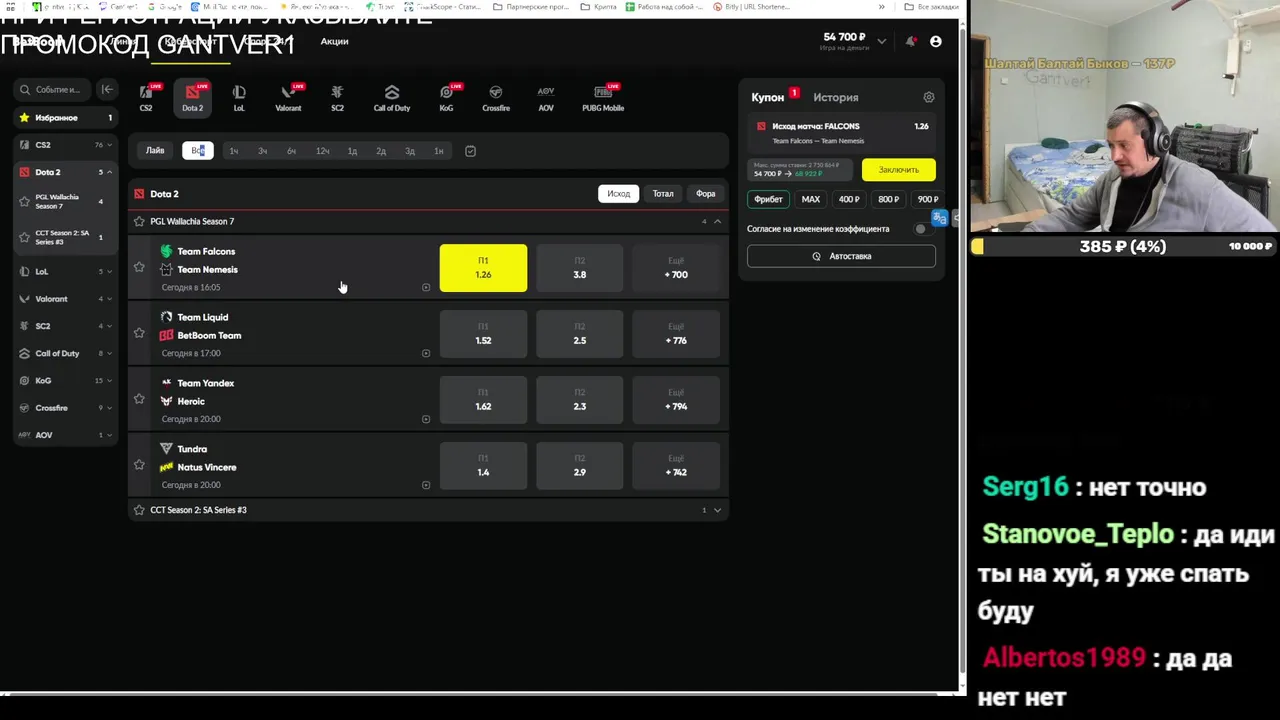Screen dimensions: 1280x720
Task: Expand LoL in the sidebar
Action: click(109, 271)
